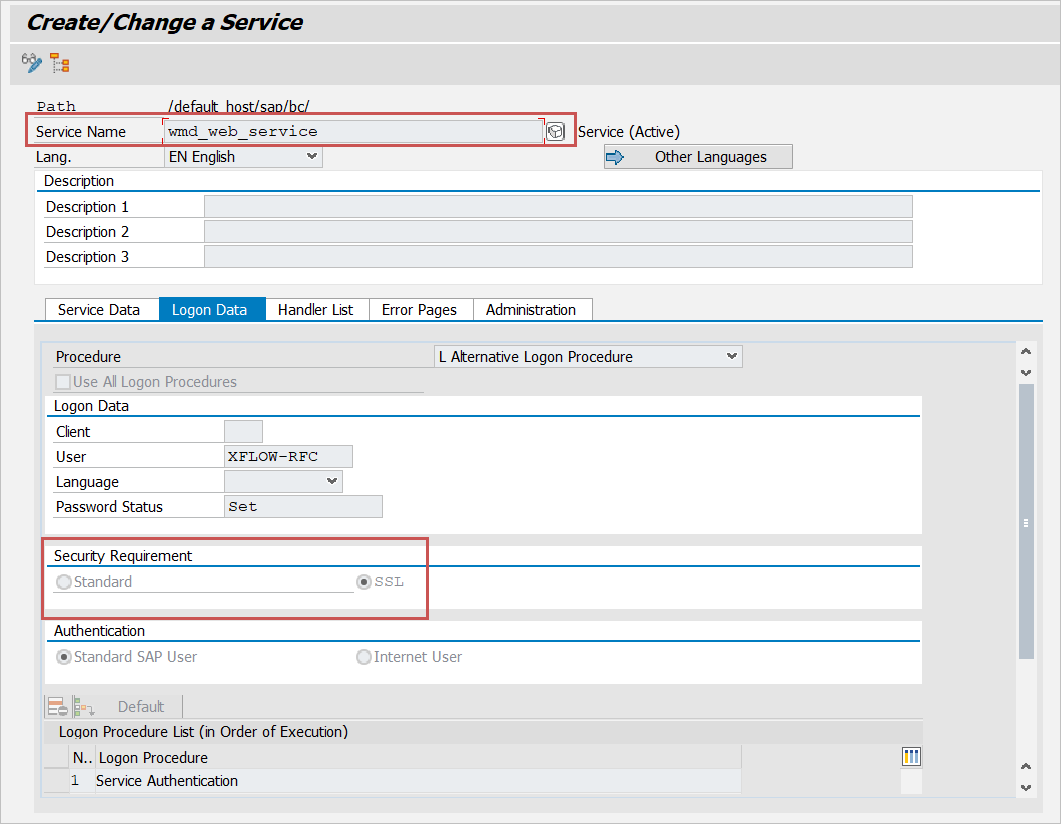This screenshot has height=824, width=1061.
Task: Click into the User input field
Action: [x=289, y=457]
